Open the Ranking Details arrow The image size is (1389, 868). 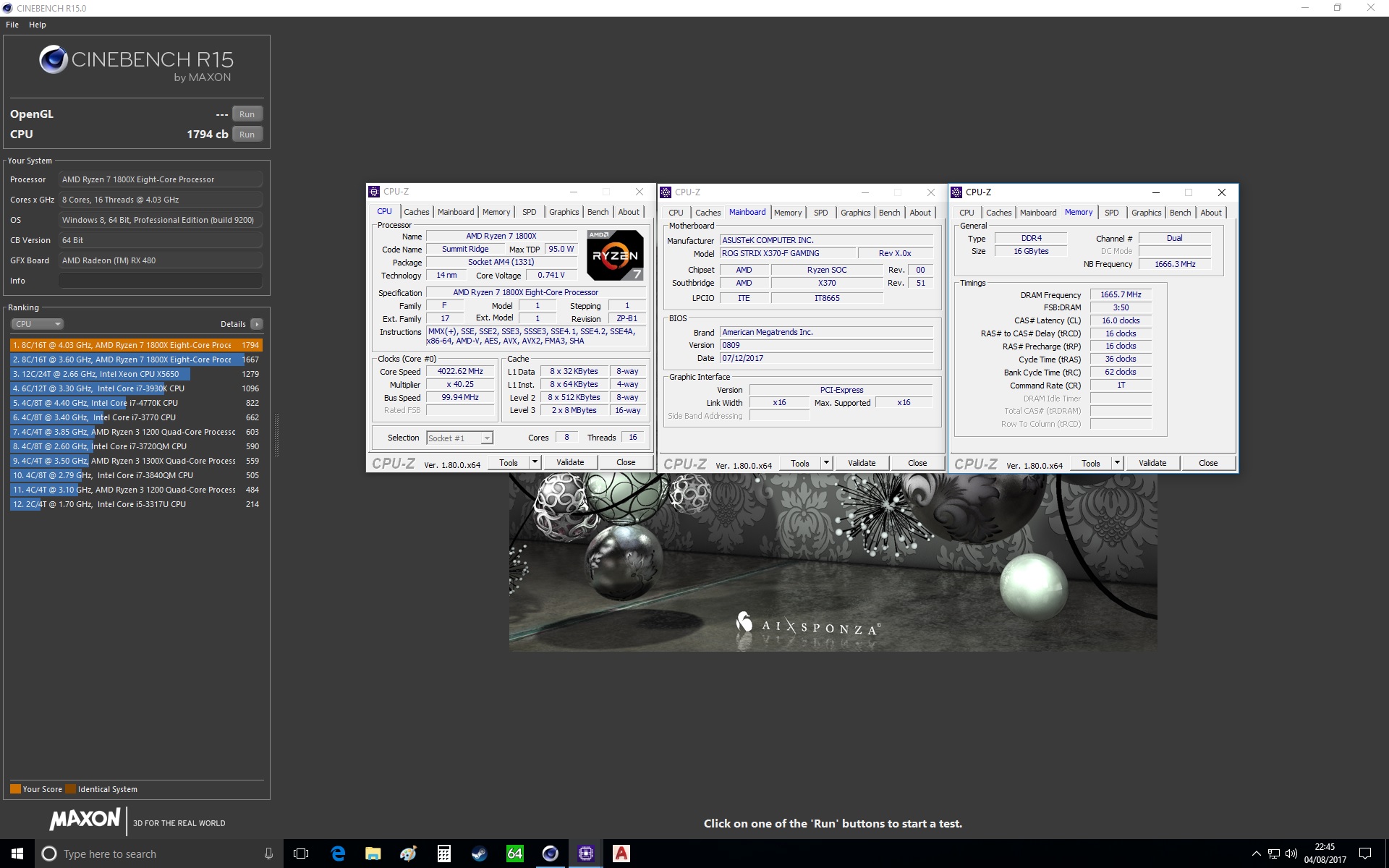(257, 324)
